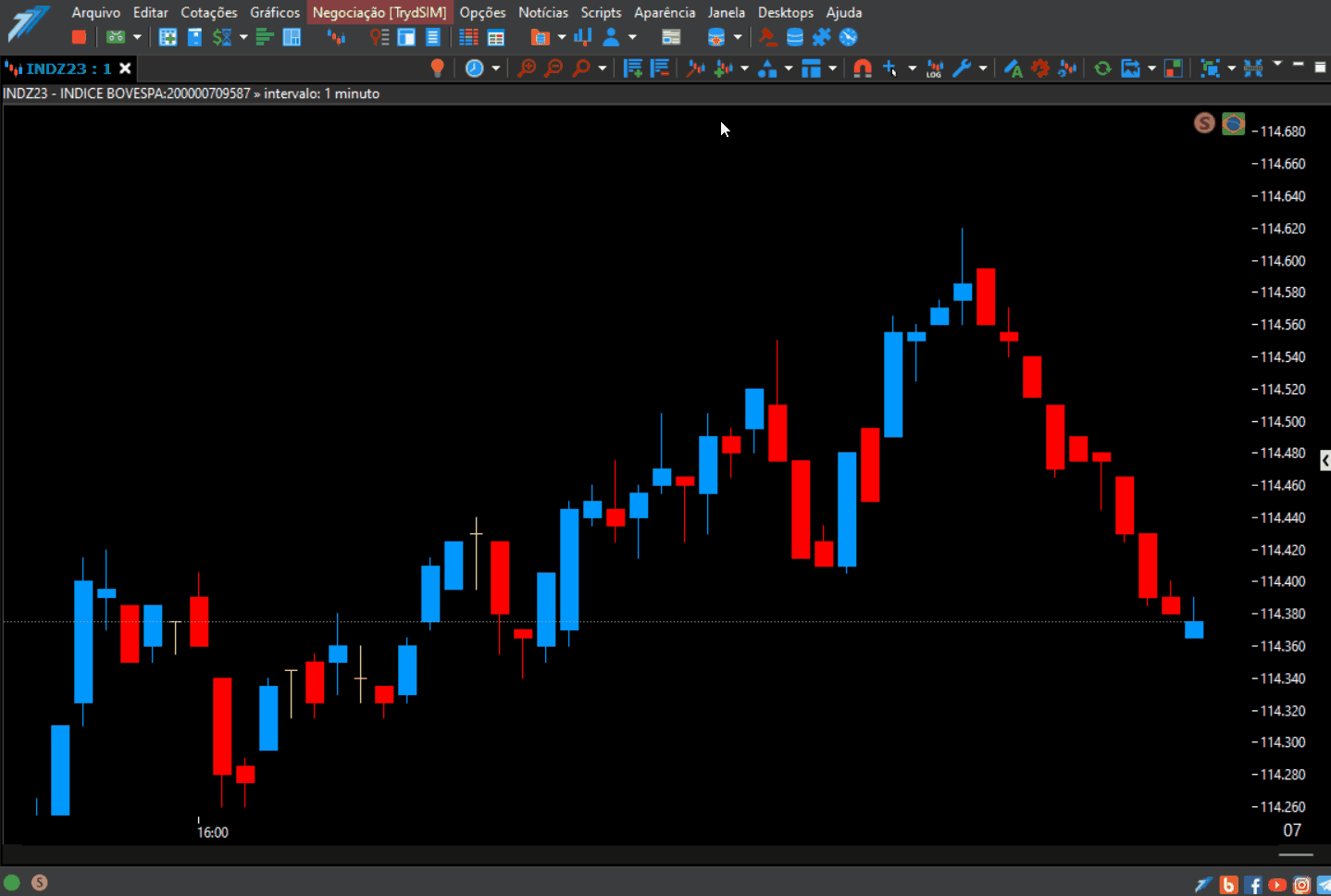Click the 114.500 price axis label
The width and height of the screenshot is (1331, 896).
(1283, 421)
